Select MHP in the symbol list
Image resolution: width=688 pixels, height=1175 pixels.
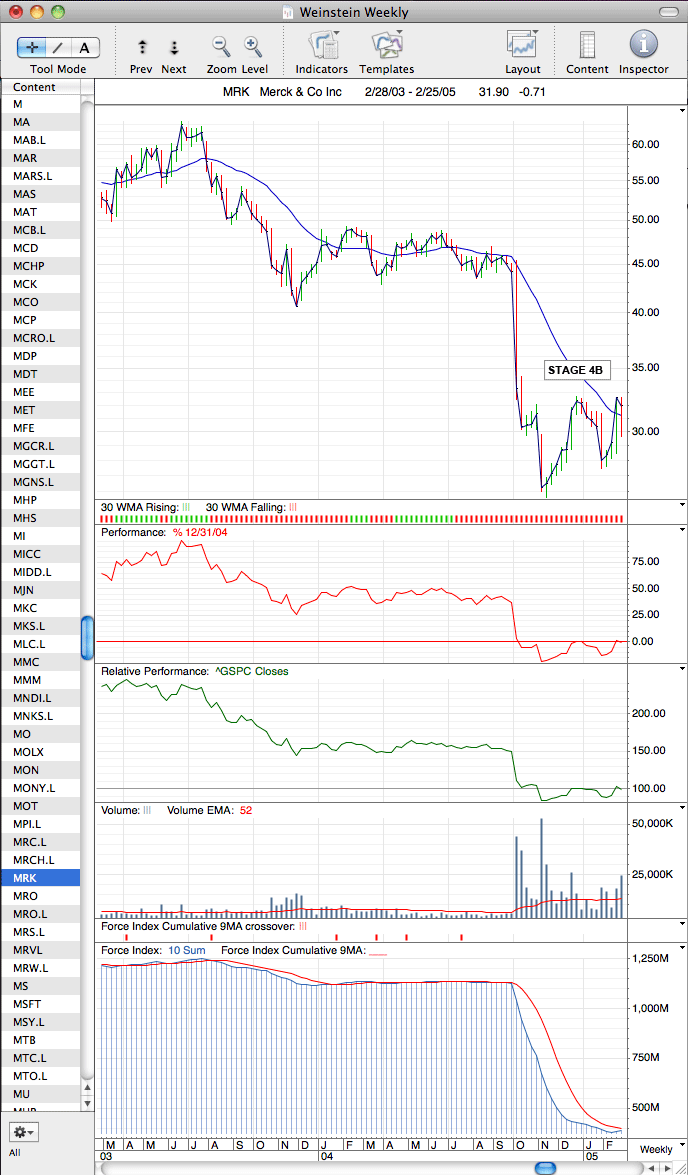[40, 500]
